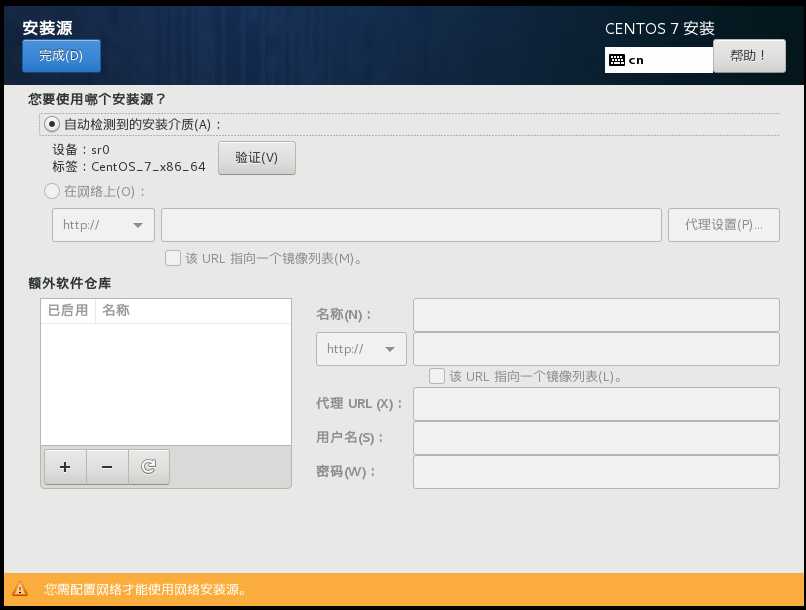Open the 帮助! help button
The image size is (806, 610).
749,56
